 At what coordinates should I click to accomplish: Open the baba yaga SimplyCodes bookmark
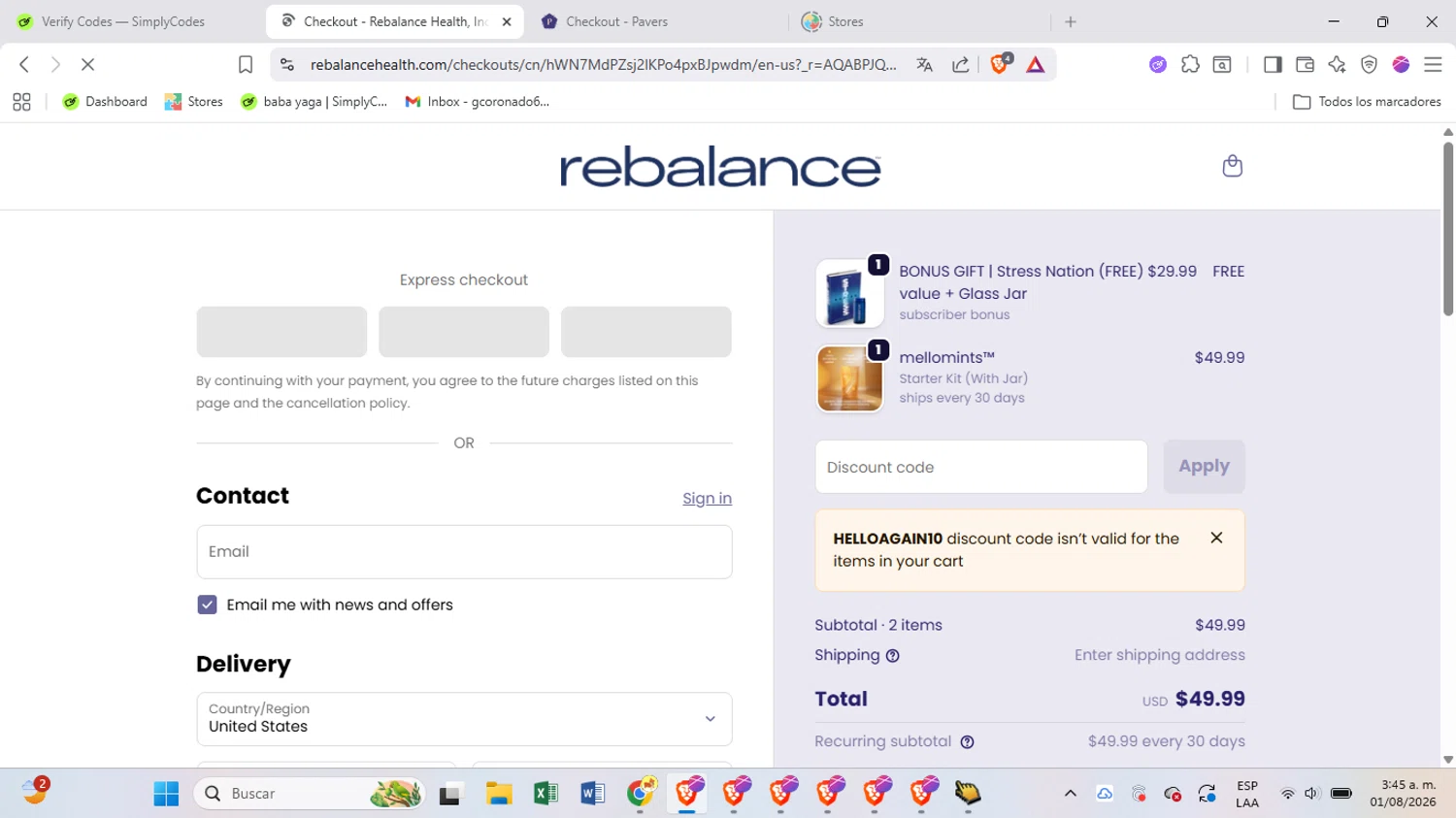click(x=314, y=102)
